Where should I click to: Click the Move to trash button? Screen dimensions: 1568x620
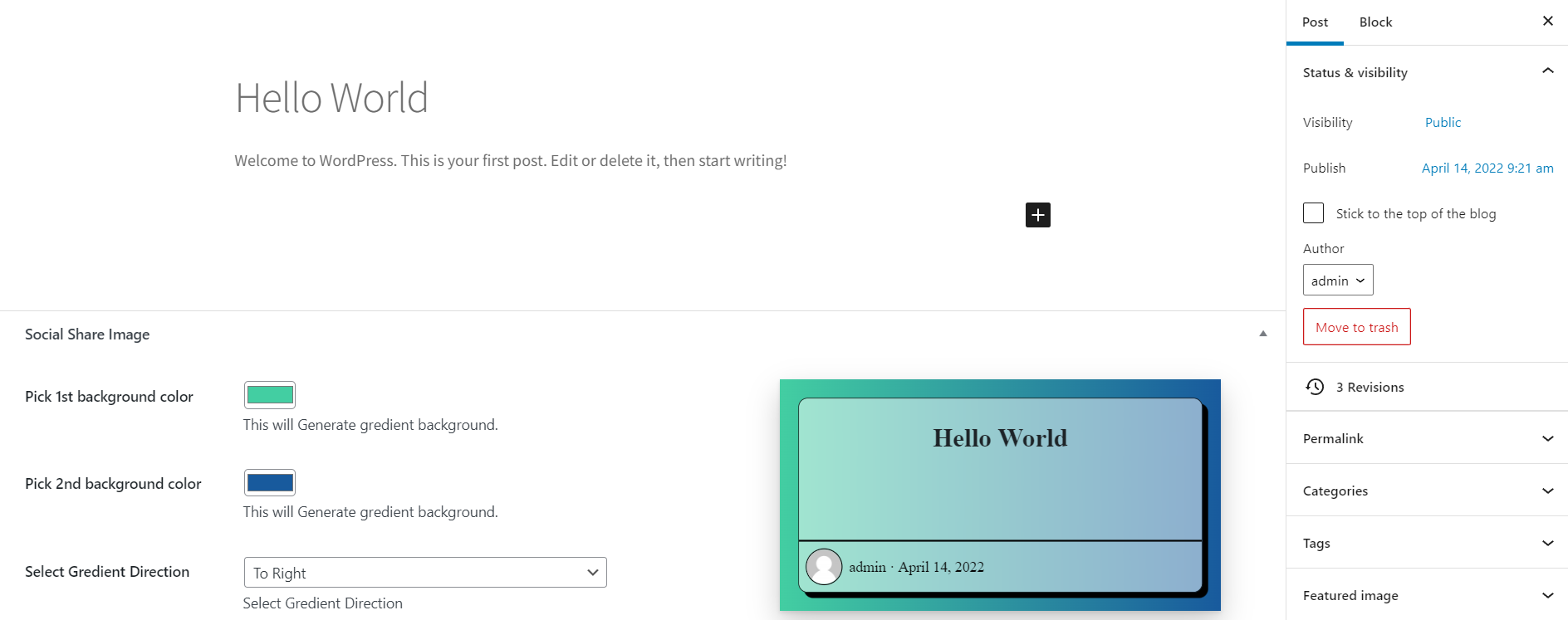(x=1357, y=327)
